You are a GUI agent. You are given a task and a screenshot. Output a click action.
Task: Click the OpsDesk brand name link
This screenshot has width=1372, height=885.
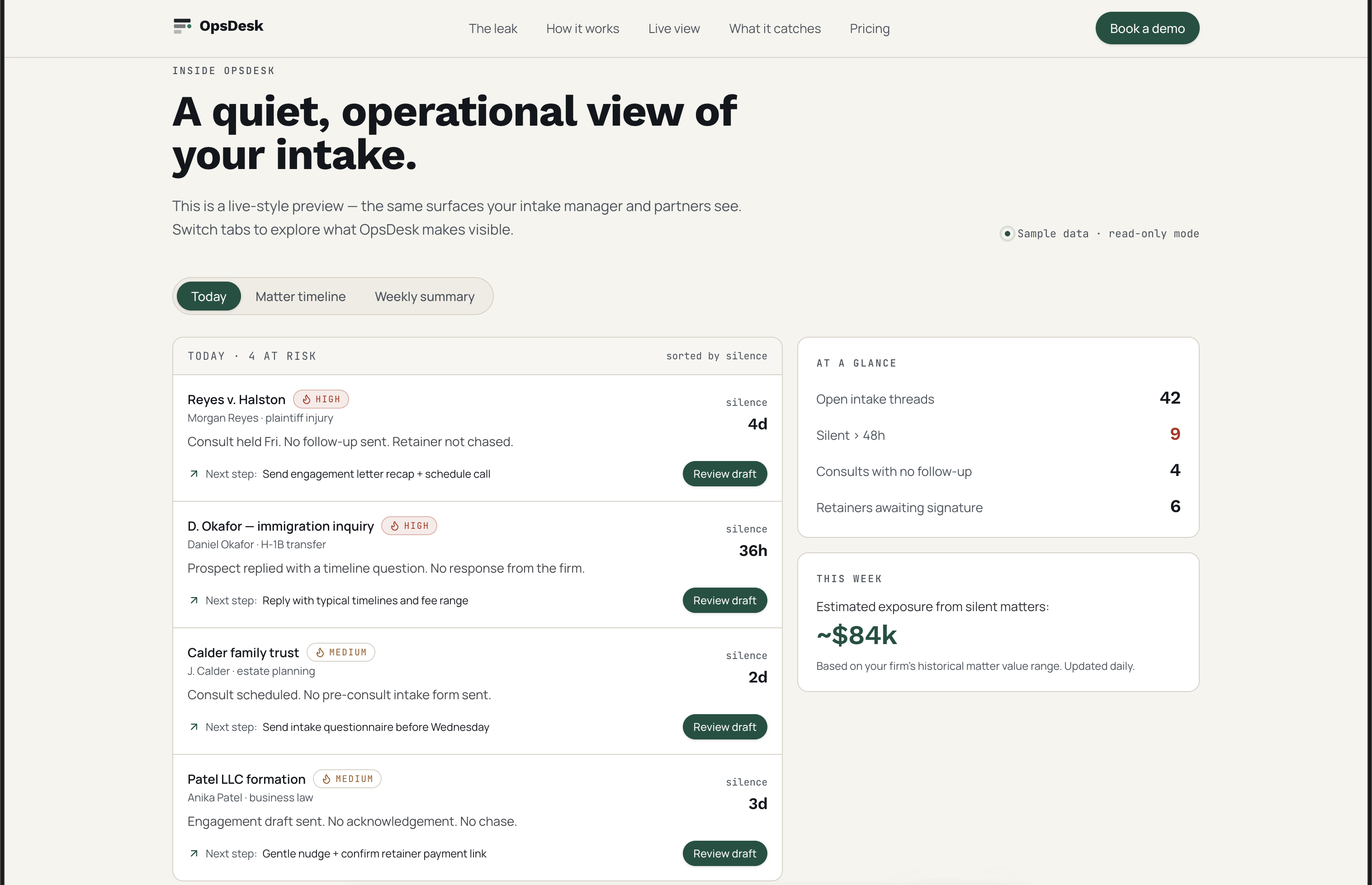click(x=231, y=26)
